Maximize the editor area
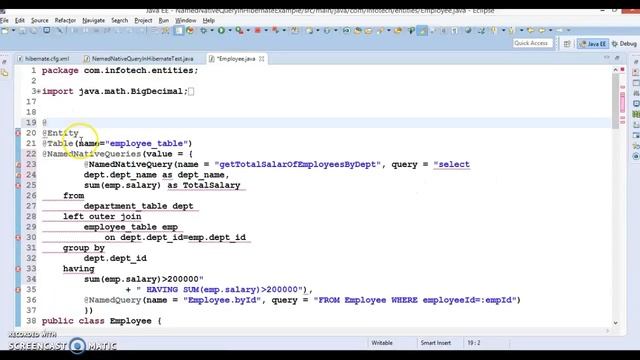This screenshot has width=640, height=360. pos(617,58)
